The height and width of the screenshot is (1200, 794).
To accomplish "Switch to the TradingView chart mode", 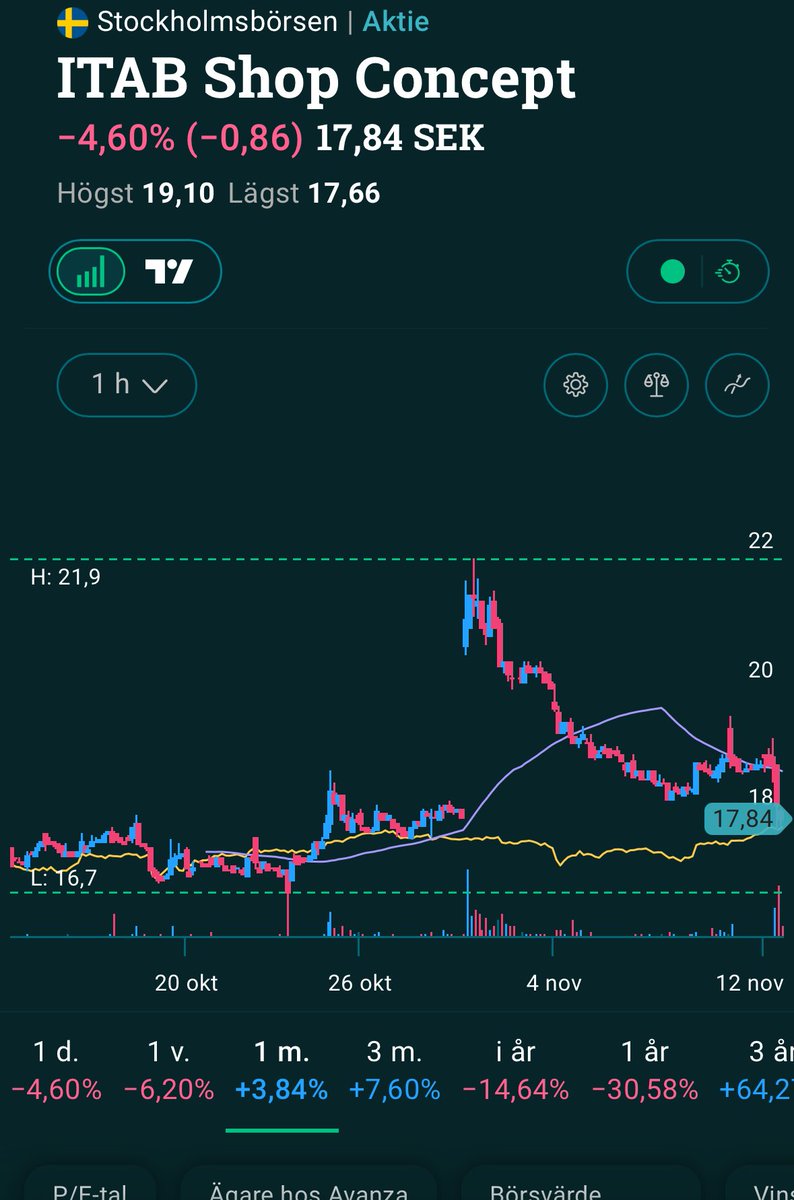I will [x=169, y=272].
